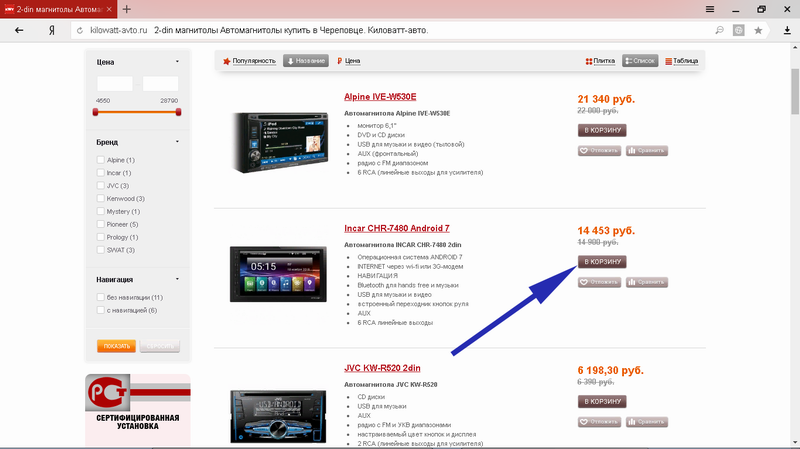Viewport: 800px width, 449px height.
Task: Click the search magnifier icon in address bar
Action: (x=719, y=30)
